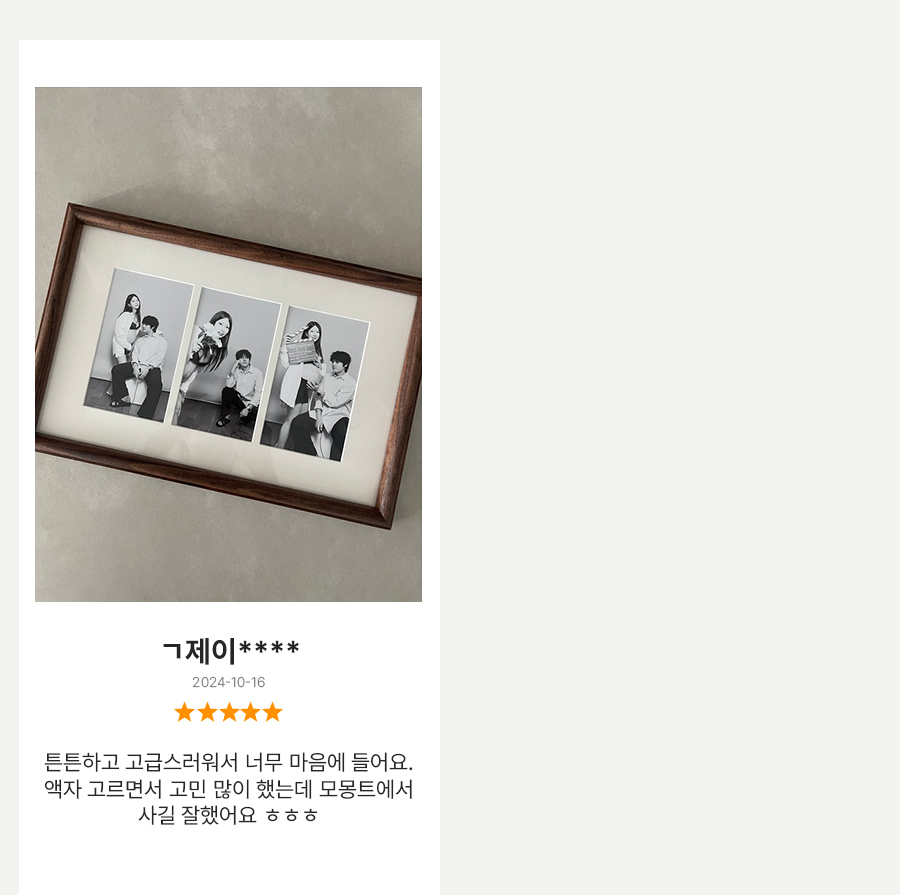This screenshot has width=900, height=895.
Task: Click the clapperboard held in right photo
Action: point(299,352)
